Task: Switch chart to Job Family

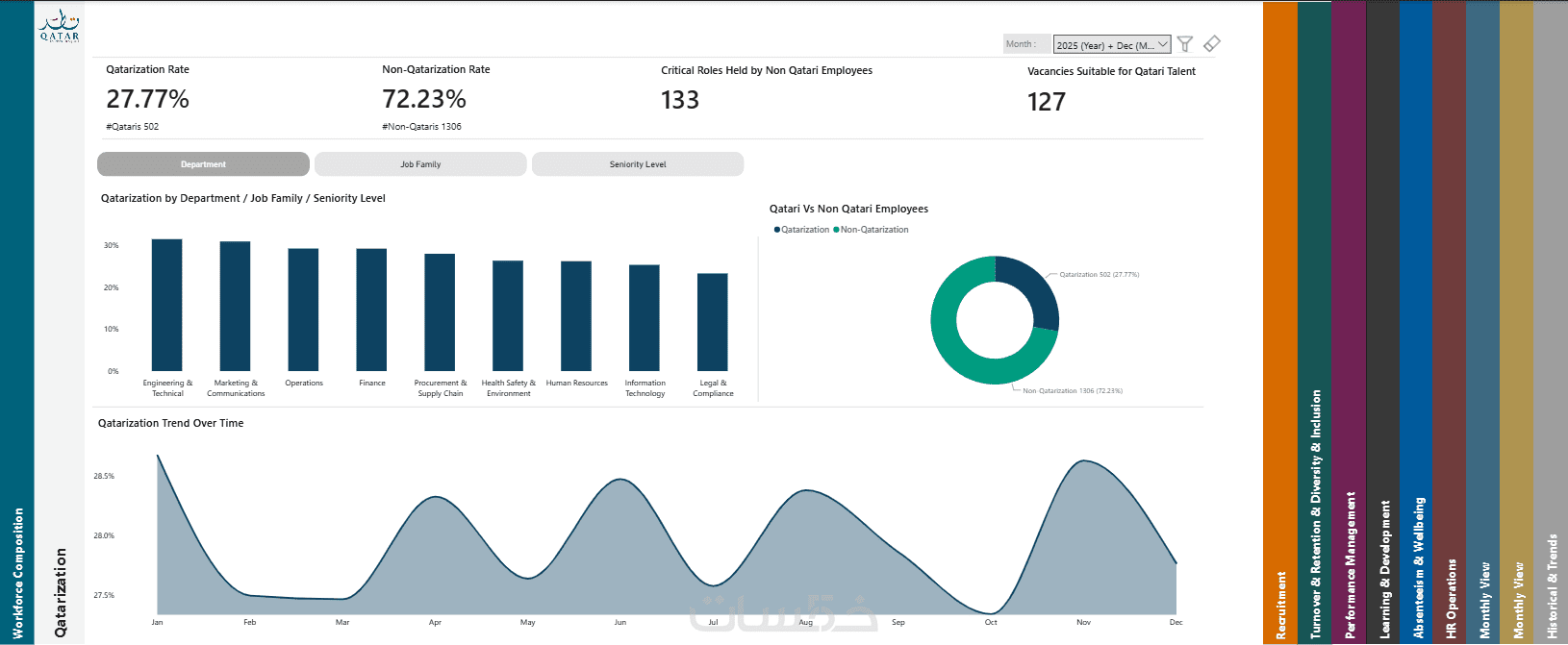Action: pyautogui.click(x=420, y=164)
